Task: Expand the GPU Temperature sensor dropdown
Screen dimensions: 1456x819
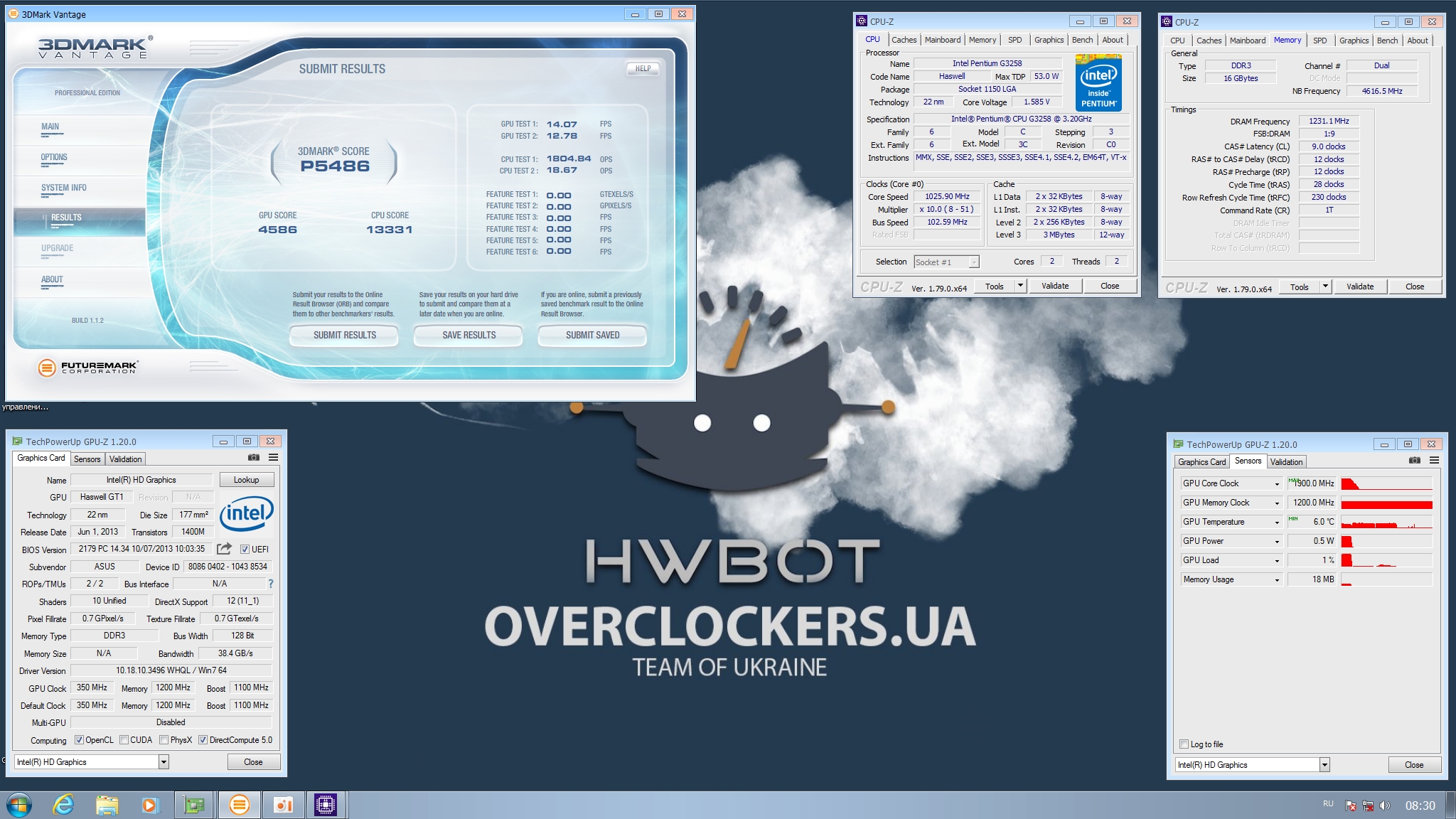Action: point(1277,522)
